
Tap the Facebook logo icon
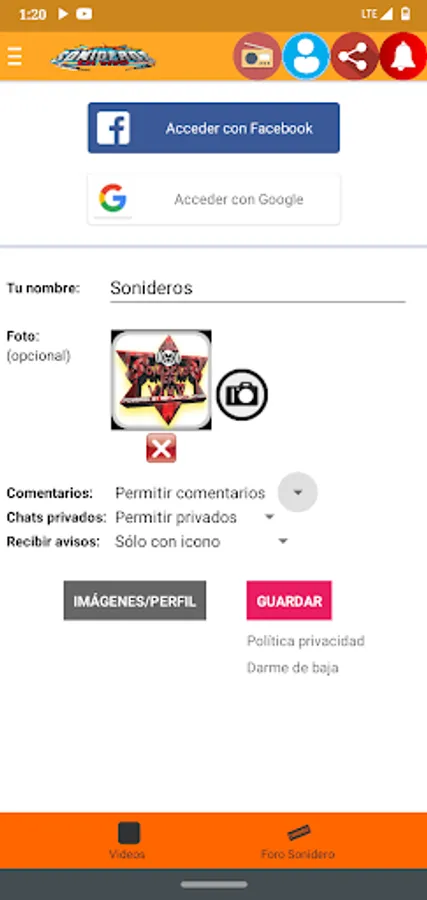(x=113, y=127)
